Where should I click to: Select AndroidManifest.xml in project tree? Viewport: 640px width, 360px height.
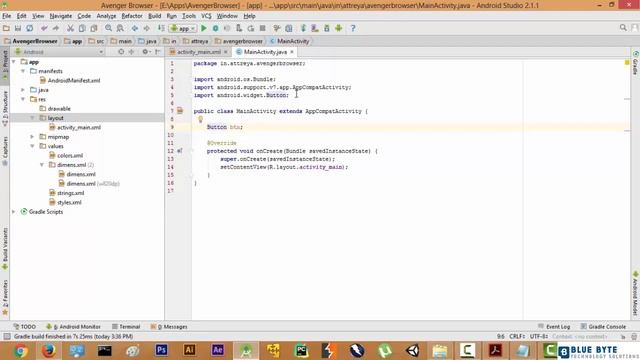[x=70, y=80]
